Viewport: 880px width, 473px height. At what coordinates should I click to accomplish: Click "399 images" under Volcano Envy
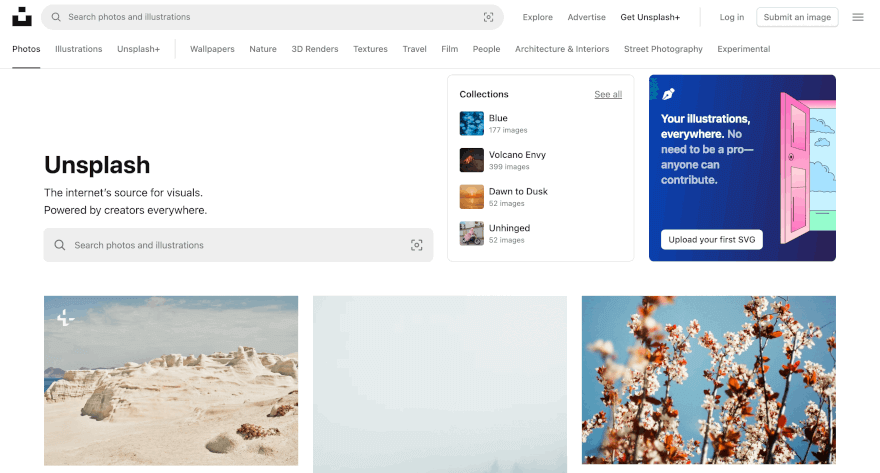[x=509, y=167]
